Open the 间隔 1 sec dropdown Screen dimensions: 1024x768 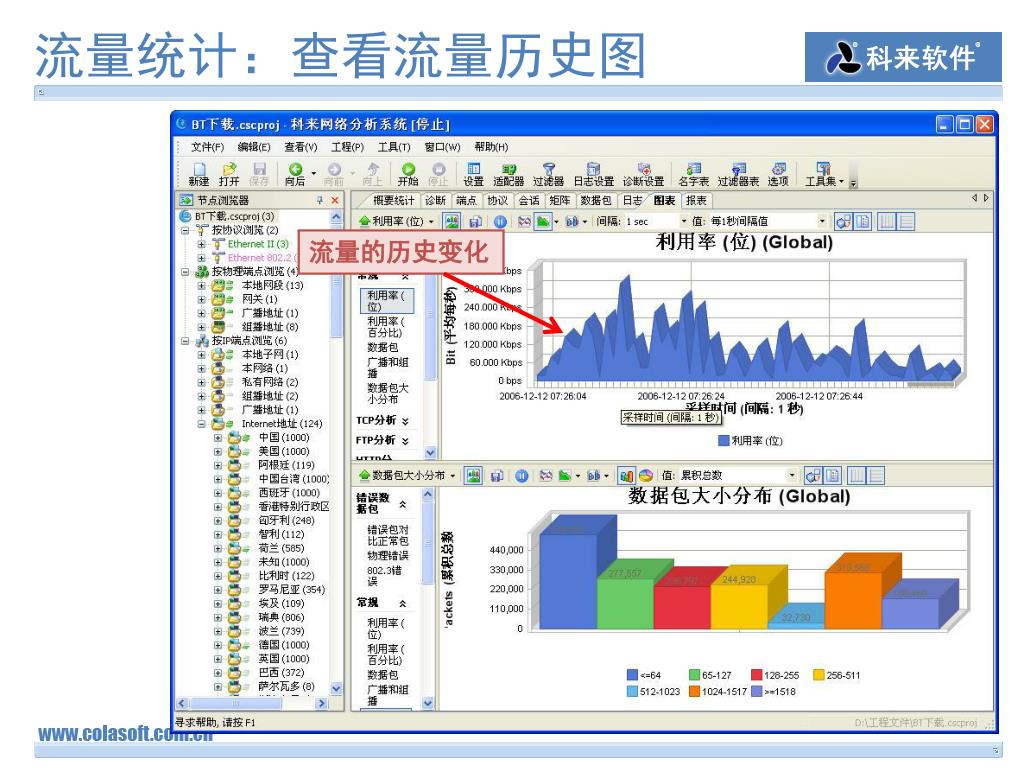point(684,221)
